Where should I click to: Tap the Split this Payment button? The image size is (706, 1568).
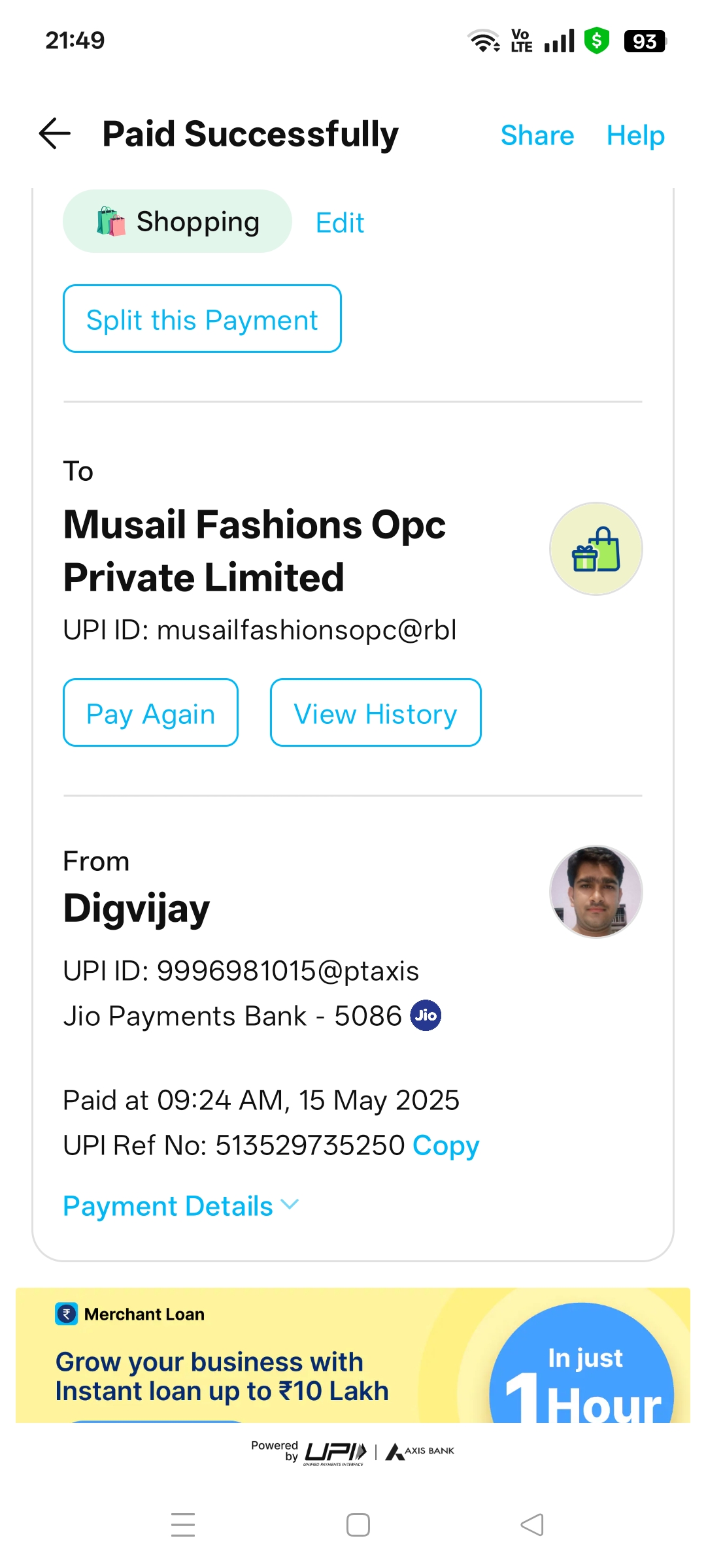click(x=202, y=319)
